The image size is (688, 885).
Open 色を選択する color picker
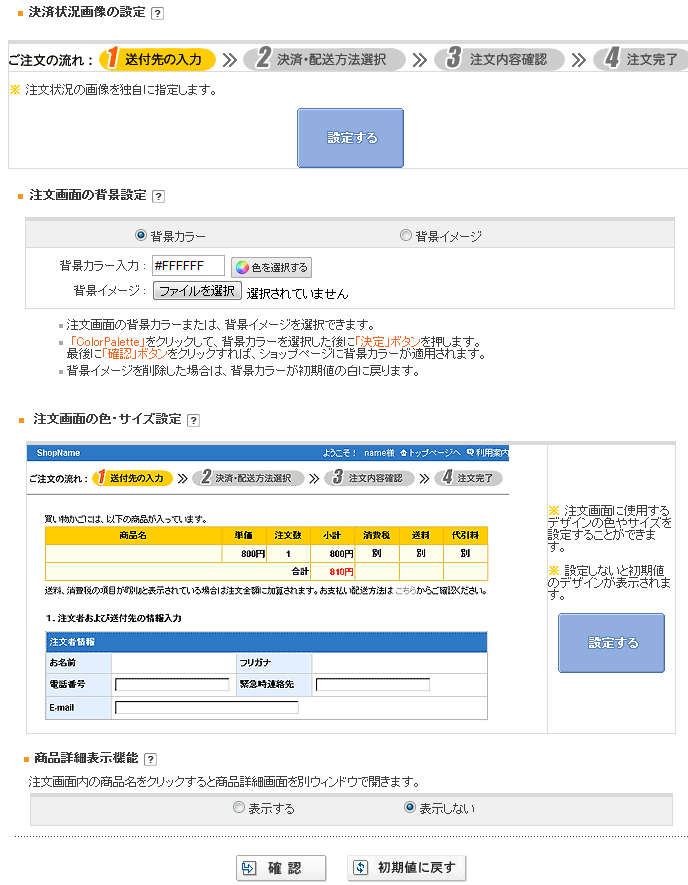coord(271,268)
